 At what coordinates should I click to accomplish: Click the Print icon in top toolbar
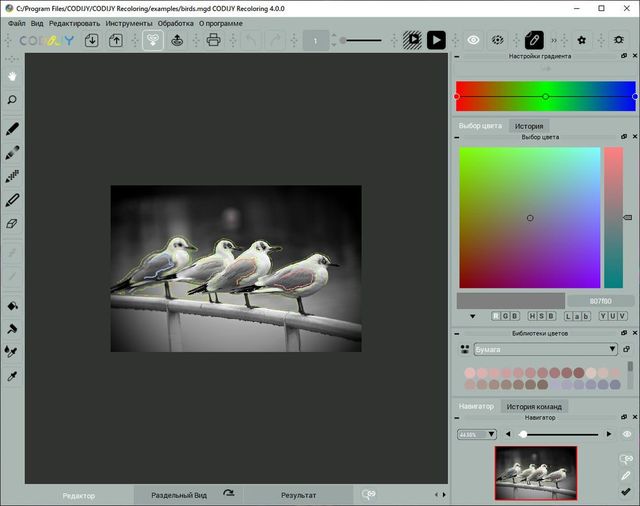(213, 40)
